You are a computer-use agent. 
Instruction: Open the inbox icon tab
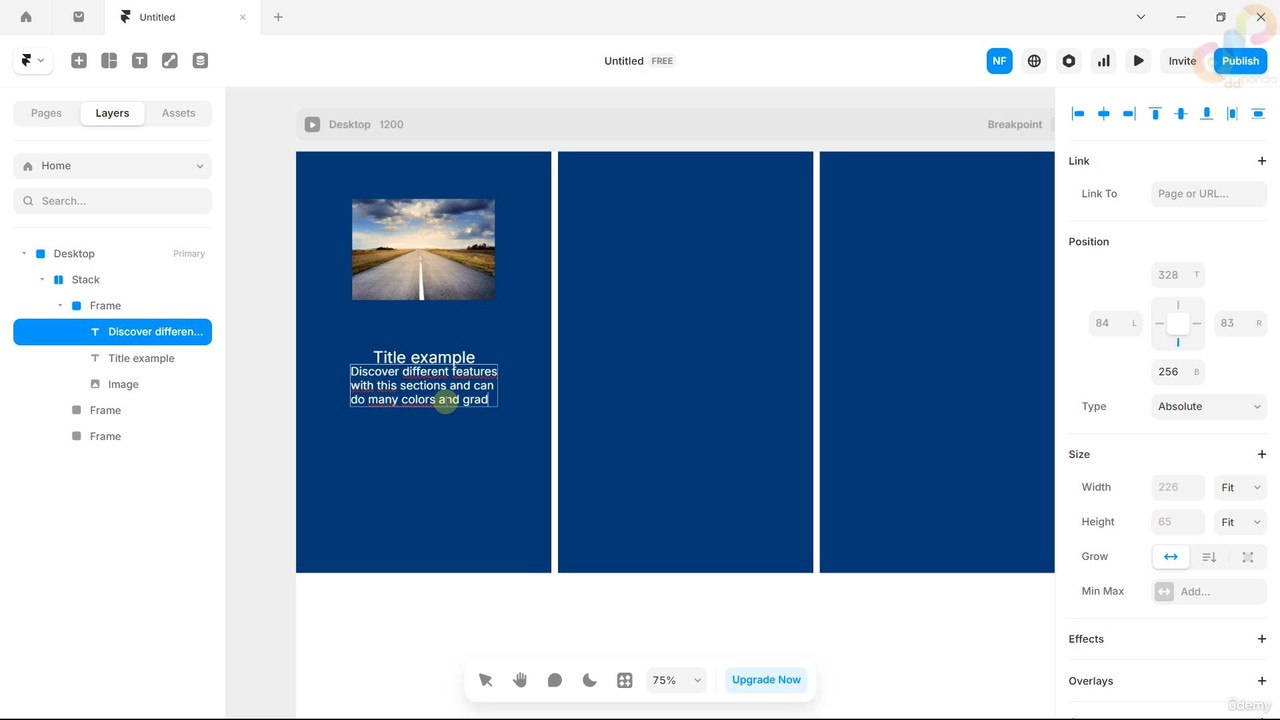click(x=79, y=17)
